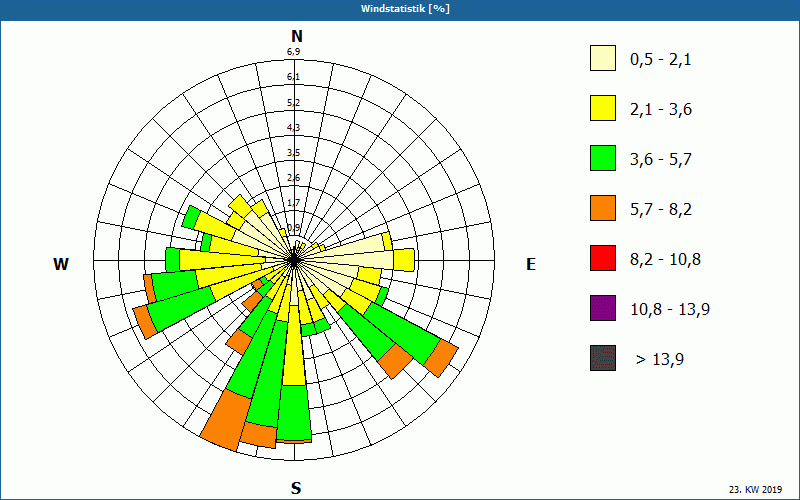Click the '0,5 - 2,1' legend label
The width and height of the screenshot is (800, 500).
pos(661,60)
